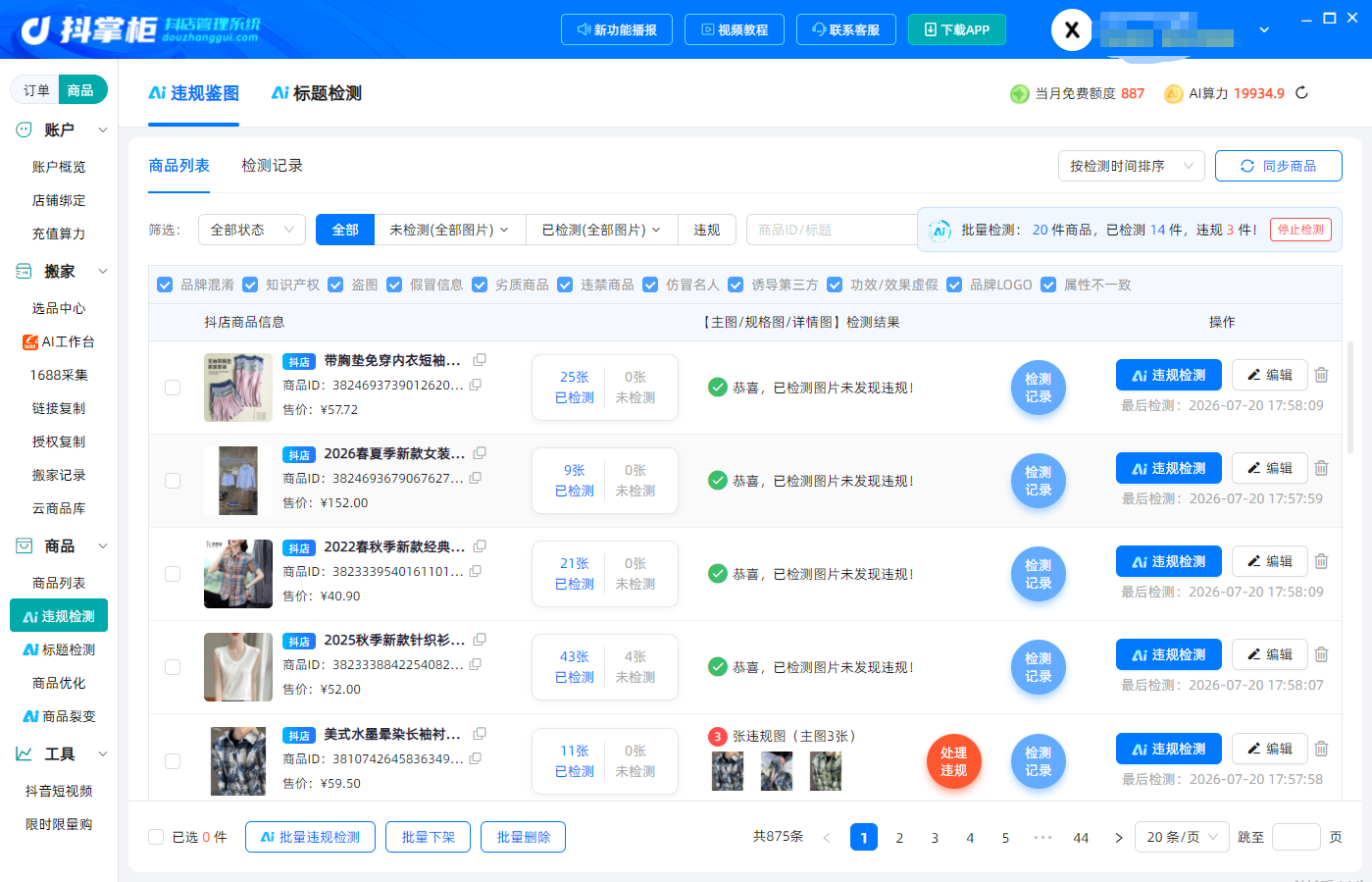Image resolution: width=1372 pixels, height=882 pixels.
Task: Open the round 检测记录 button of the second product
Action: point(1039,481)
